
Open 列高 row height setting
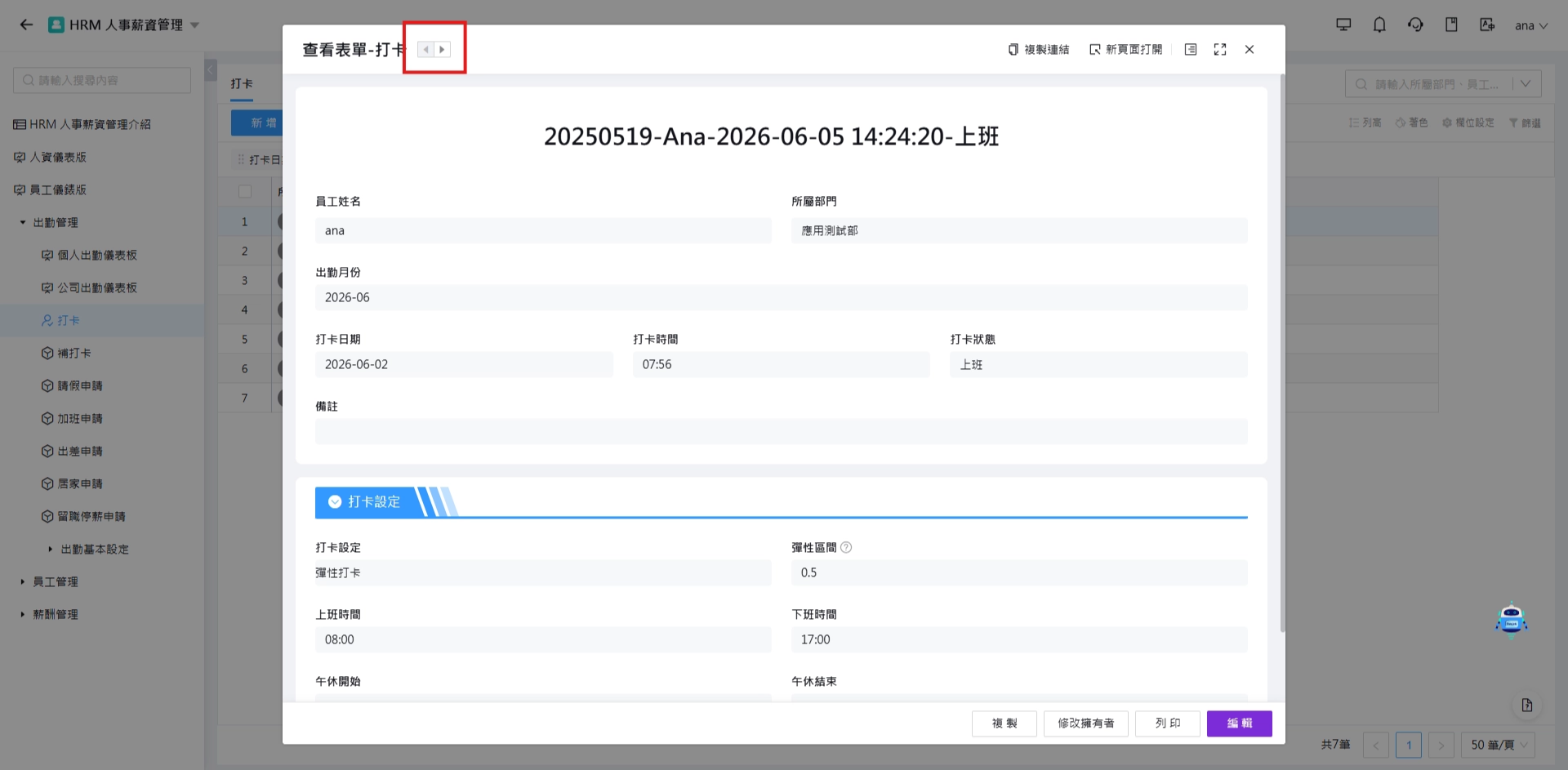click(1365, 122)
